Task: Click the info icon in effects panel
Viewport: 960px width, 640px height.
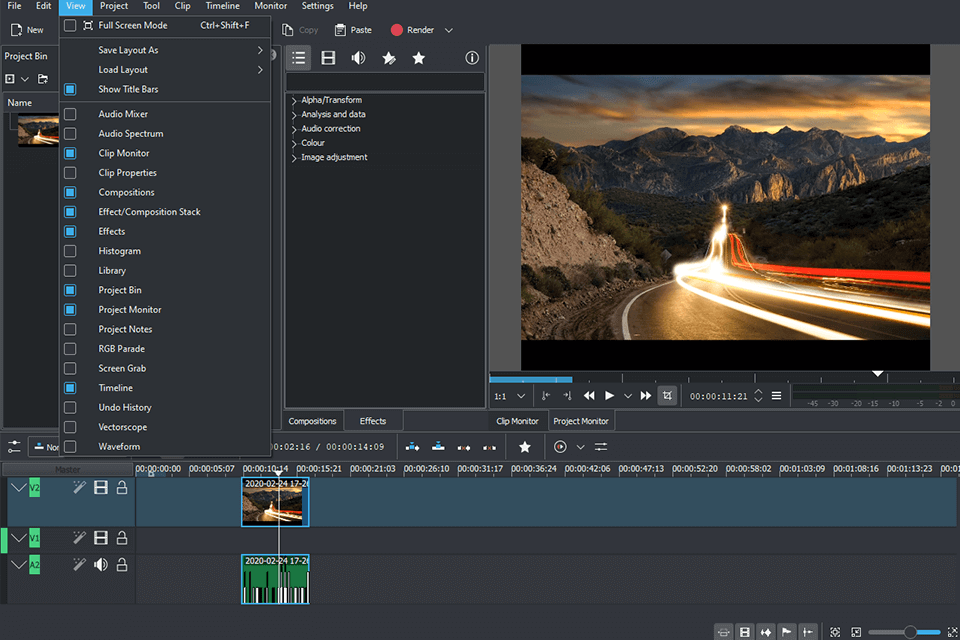Action: [x=472, y=58]
